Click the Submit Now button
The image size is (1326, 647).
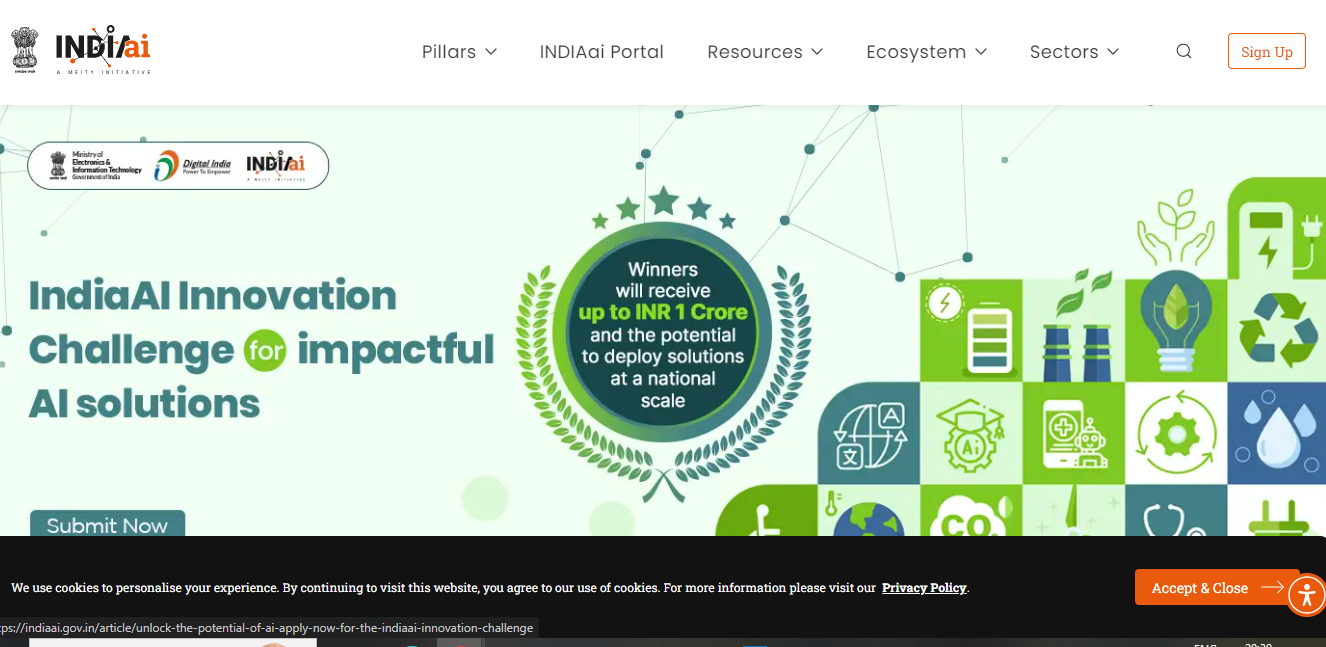(108, 524)
